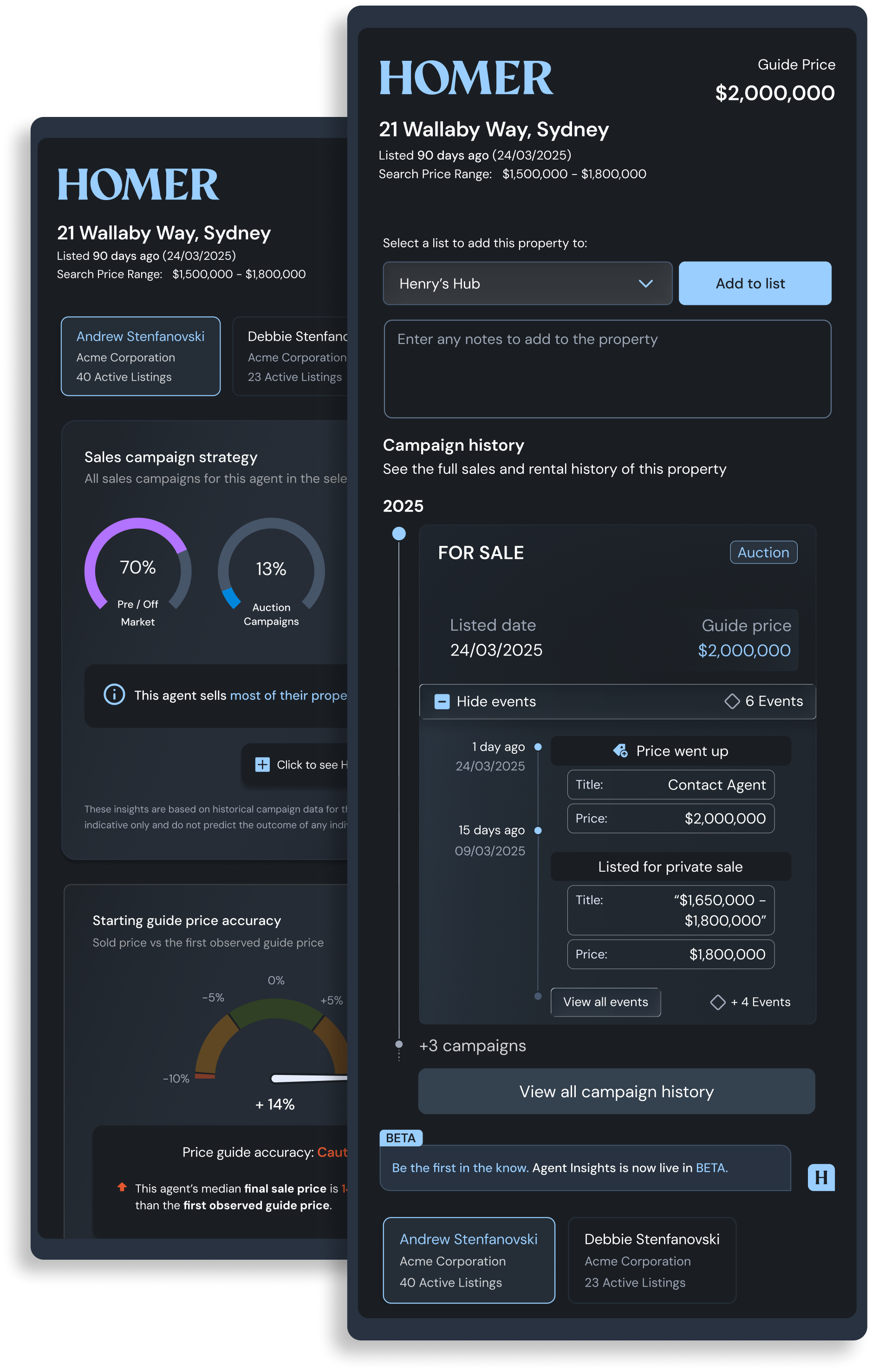Expand the +3 campaigns timeline entry
Screen dimensions: 872x1372
tap(473, 1046)
